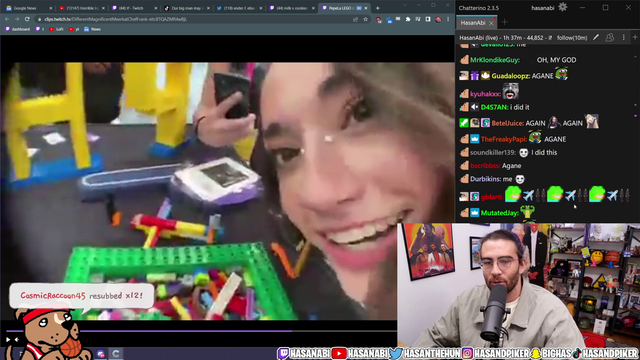This screenshot has width=640, height=360.
Task: Open the 'yt' bookmark
Action: click(x=74, y=29)
